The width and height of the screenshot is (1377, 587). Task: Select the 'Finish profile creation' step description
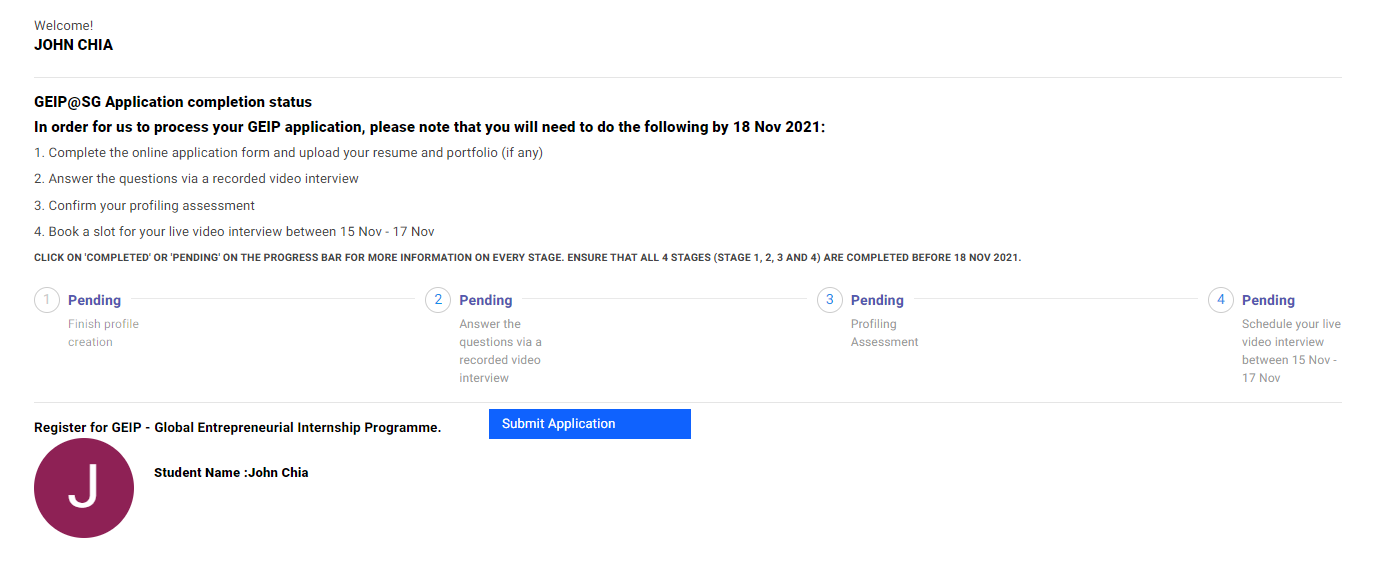coord(103,333)
